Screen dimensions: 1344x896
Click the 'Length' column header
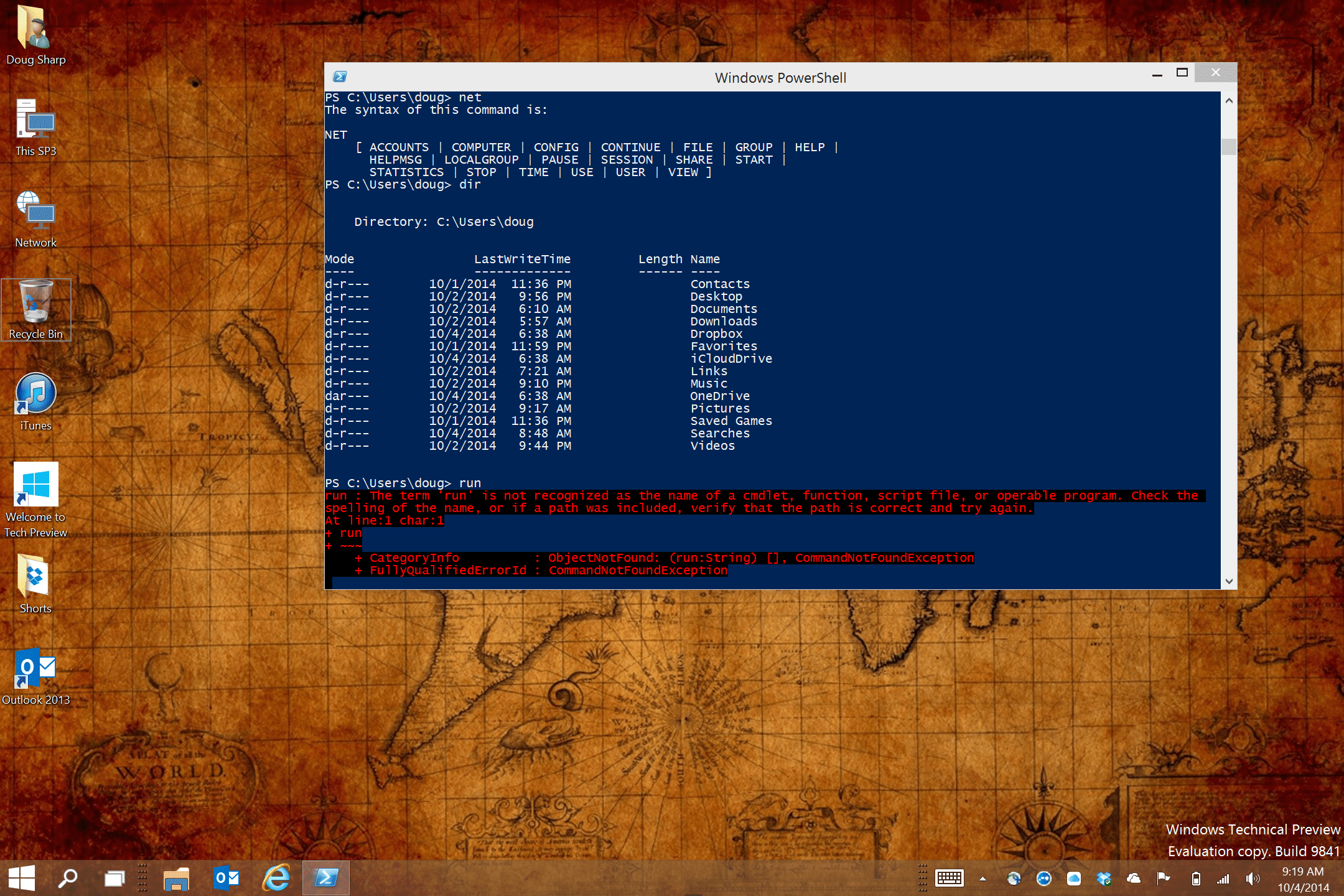pyautogui.click(x=660, y=259)
